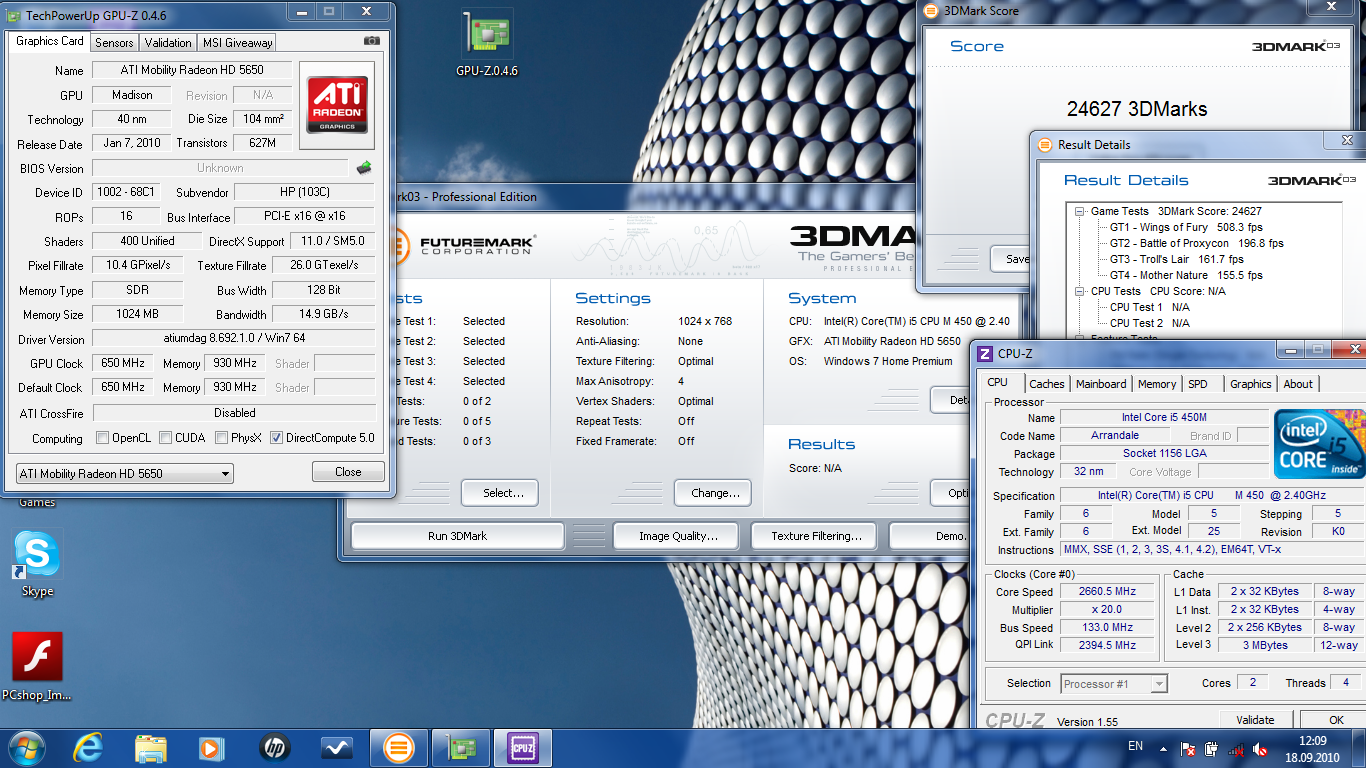Image resolution: width=1366 pixels, height=768 pixels.
Task: Collapse the Game Tests tree node
Action: (x=1080, y=211)
